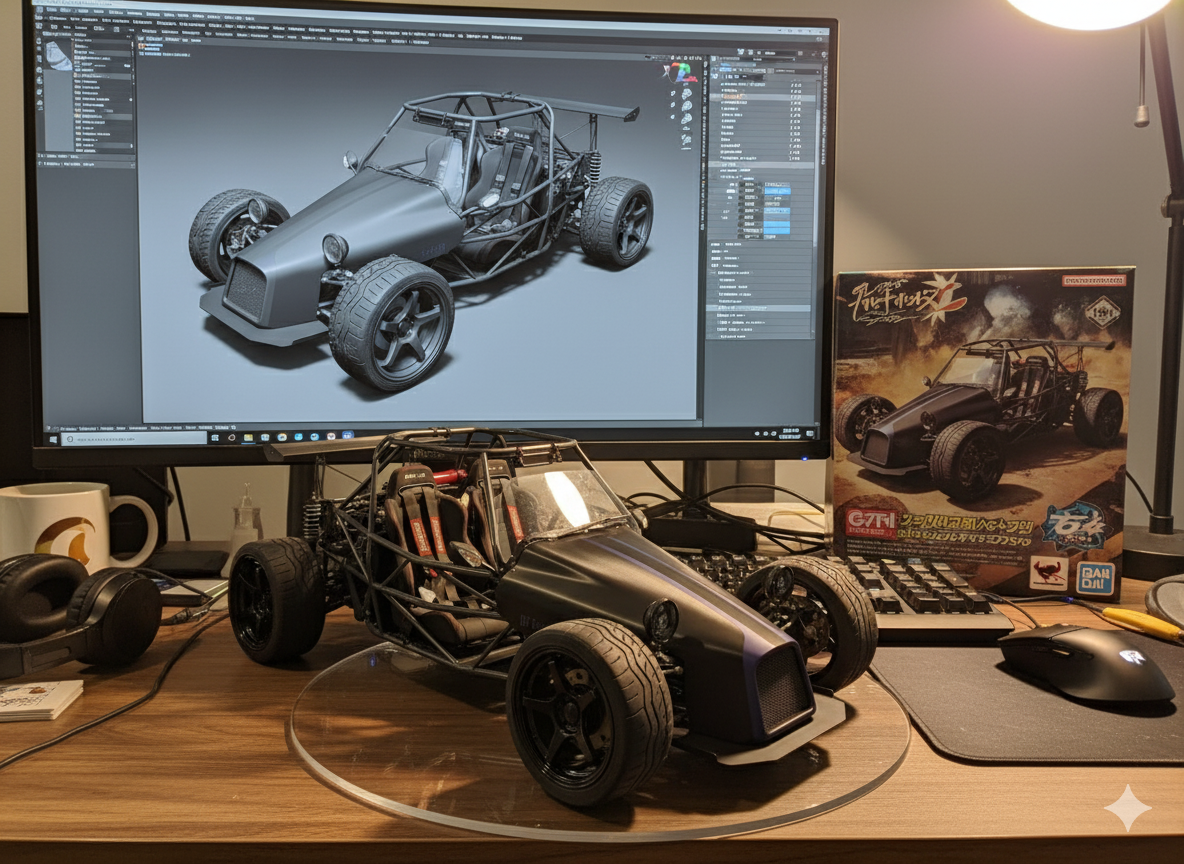This screenshot has width=1184, height=864.
Task: Open the notification center icon in system tray
Action: pos(809,434)
